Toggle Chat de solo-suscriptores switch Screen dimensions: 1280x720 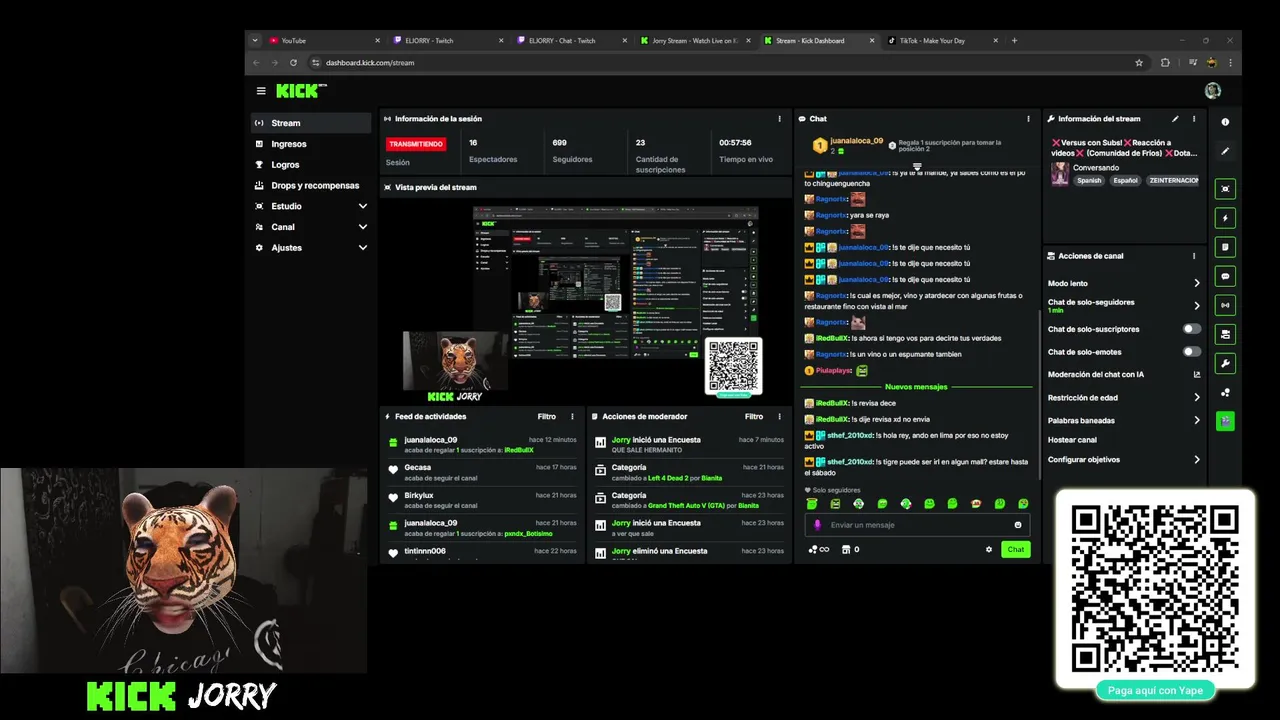pos(1192,329)
